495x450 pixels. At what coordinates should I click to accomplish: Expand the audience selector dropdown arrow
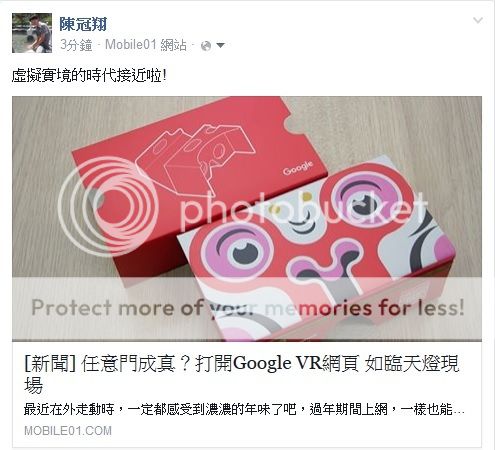pyautogui.click(x=220, y=45)
